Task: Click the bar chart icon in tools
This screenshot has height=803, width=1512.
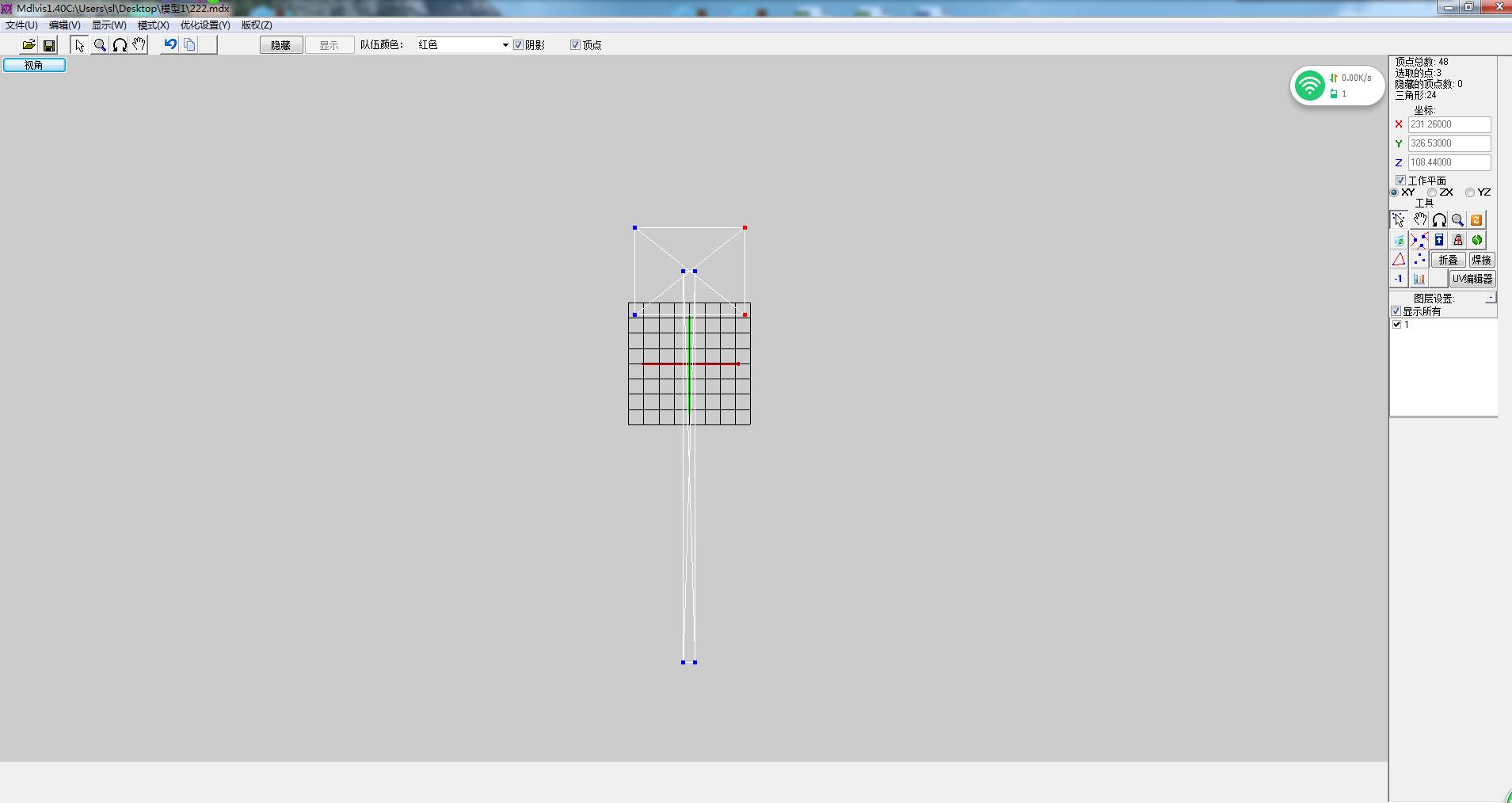Action: coord(1419,279)
